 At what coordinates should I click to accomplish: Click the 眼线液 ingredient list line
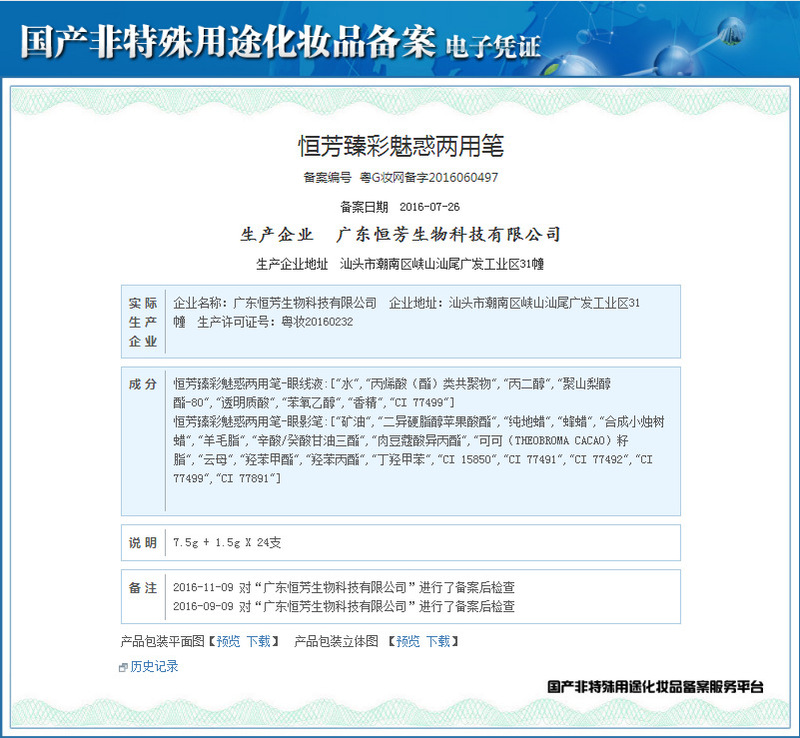392,393
